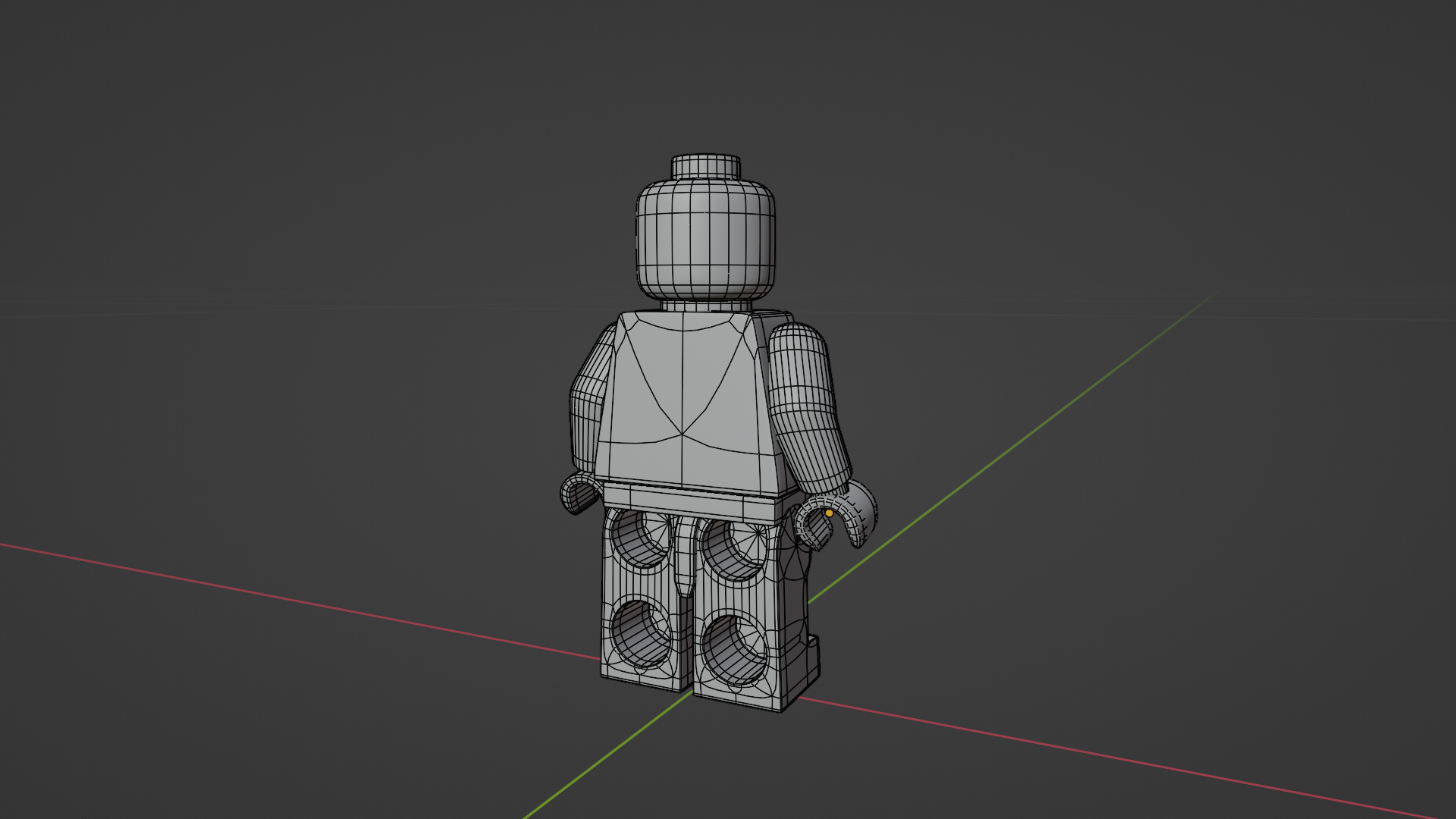Image resolution: width=1456 pixels, height=819 pixels.
Task: Select the neck below the head
Action: (x=705, y=305)
